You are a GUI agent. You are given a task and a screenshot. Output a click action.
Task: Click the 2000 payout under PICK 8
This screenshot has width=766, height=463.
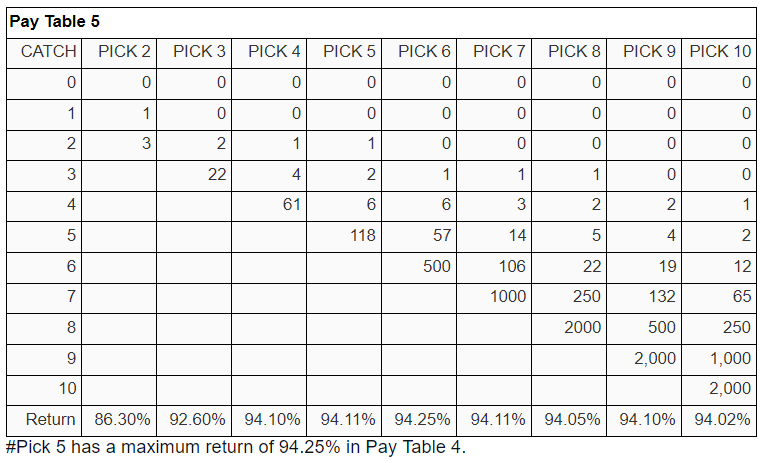coord(582,327)
